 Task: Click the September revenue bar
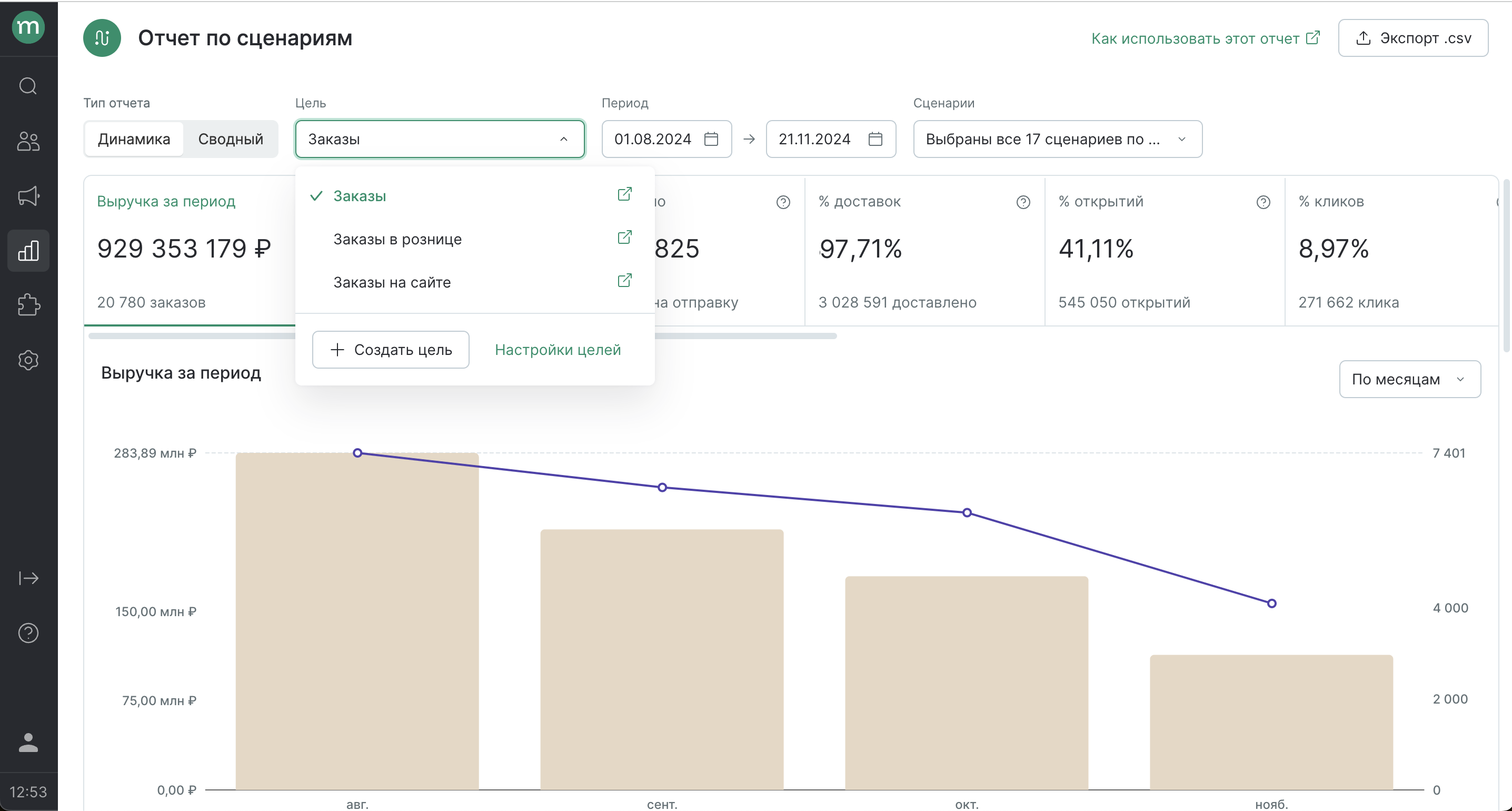662,659
